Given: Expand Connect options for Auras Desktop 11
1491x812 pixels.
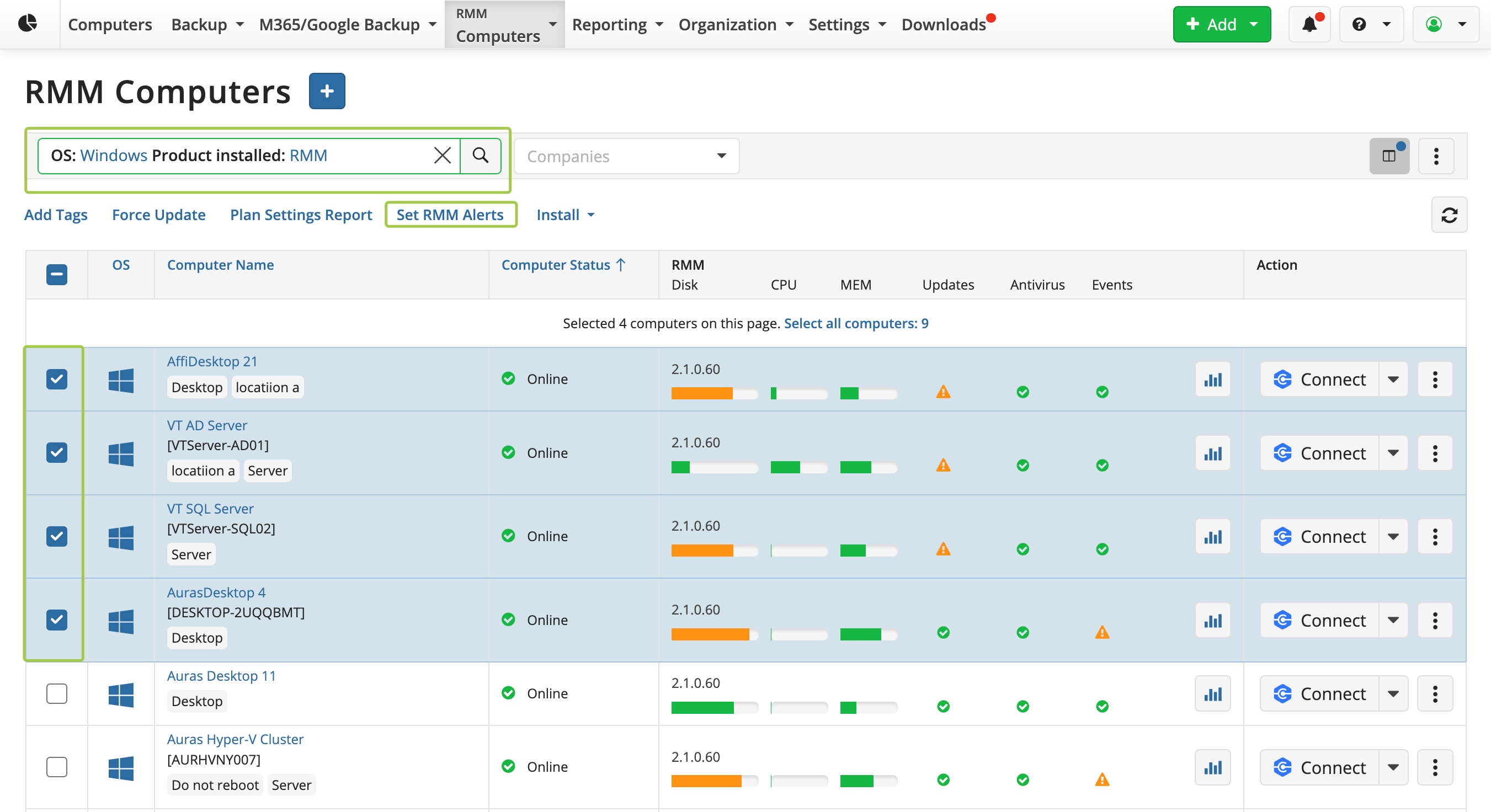Looking at the screenshot, I should pos(1393,693).
